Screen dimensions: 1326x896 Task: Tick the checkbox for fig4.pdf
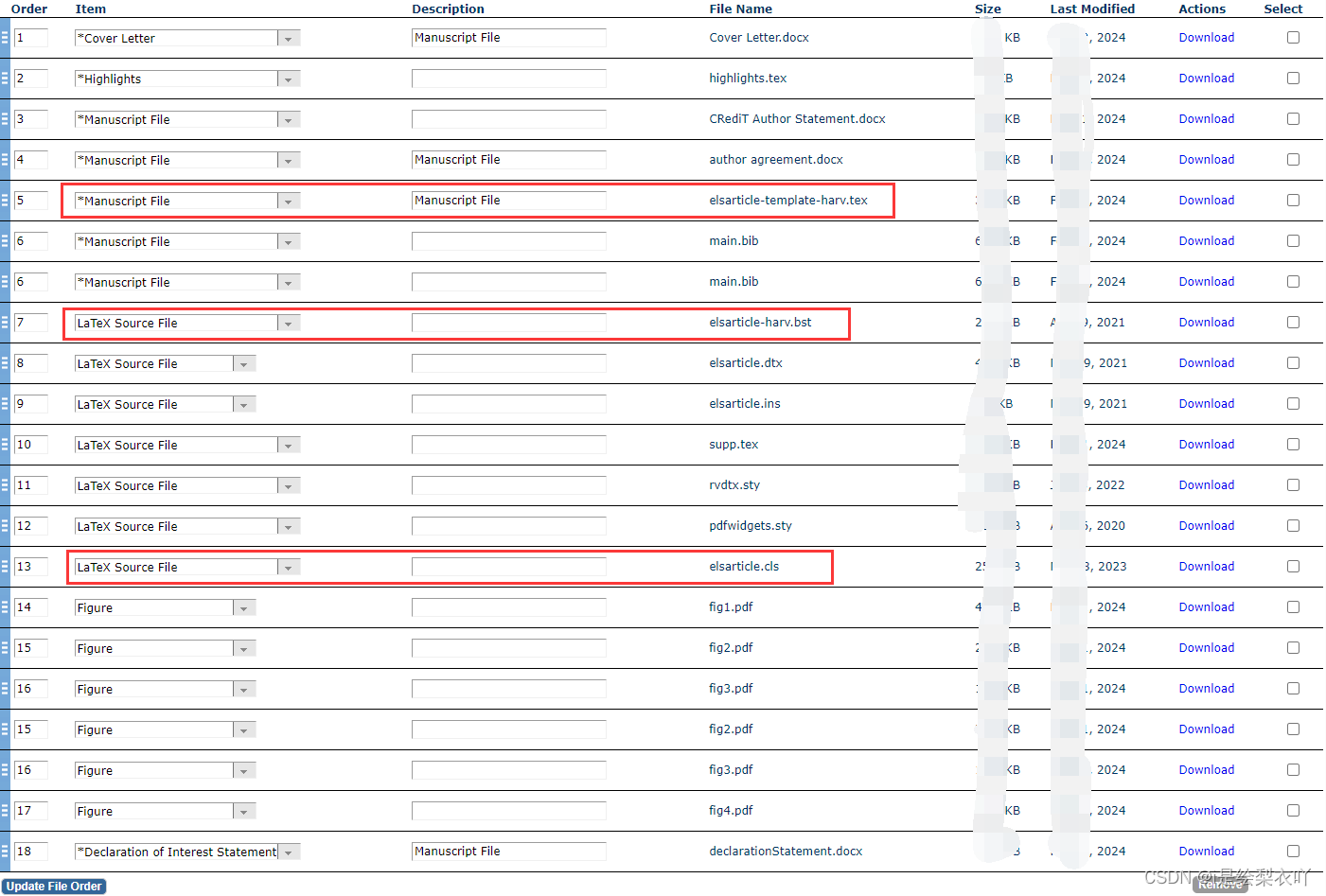point(1293,811)
